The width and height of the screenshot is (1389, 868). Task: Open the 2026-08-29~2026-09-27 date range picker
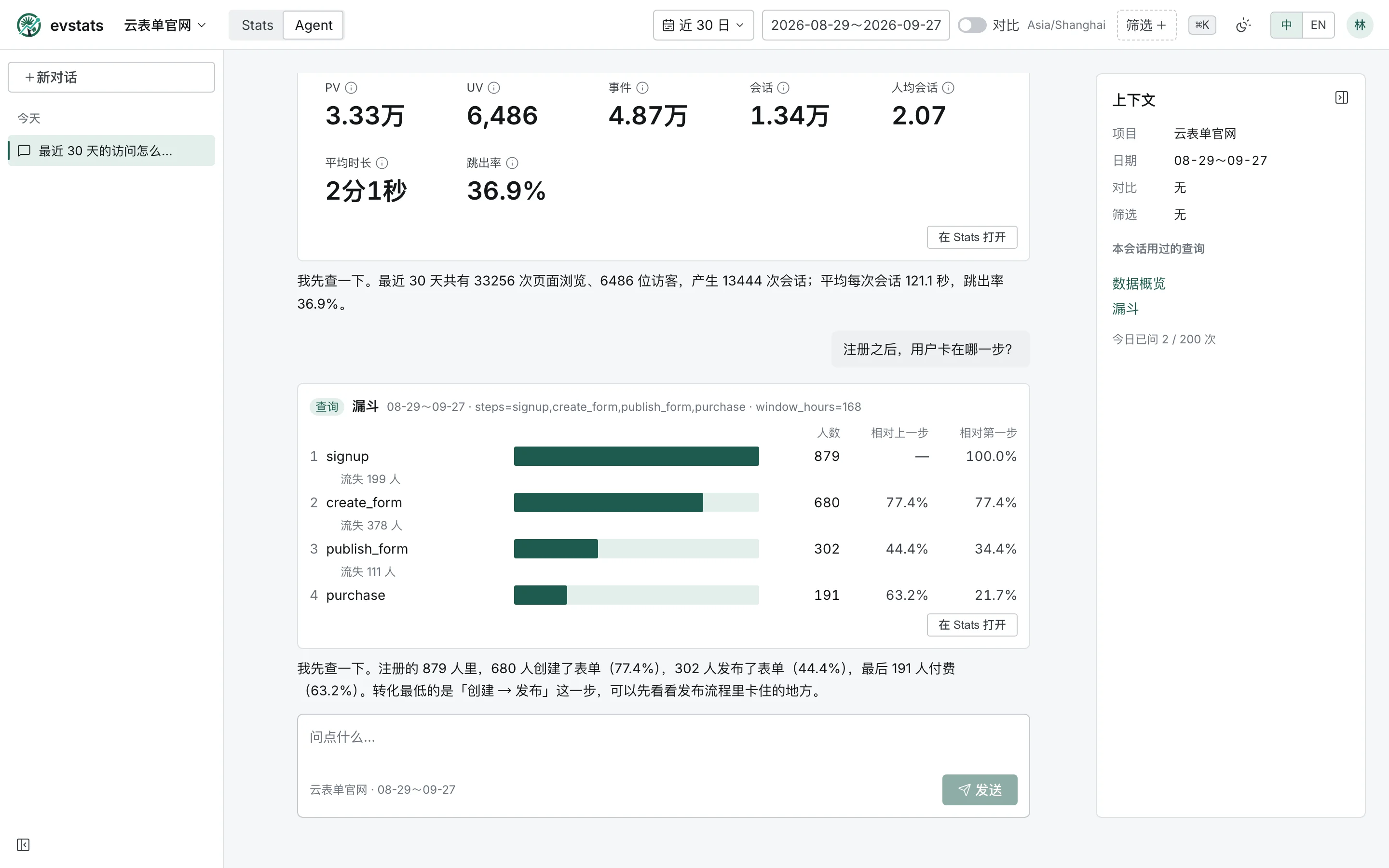[x=855, y=25]
